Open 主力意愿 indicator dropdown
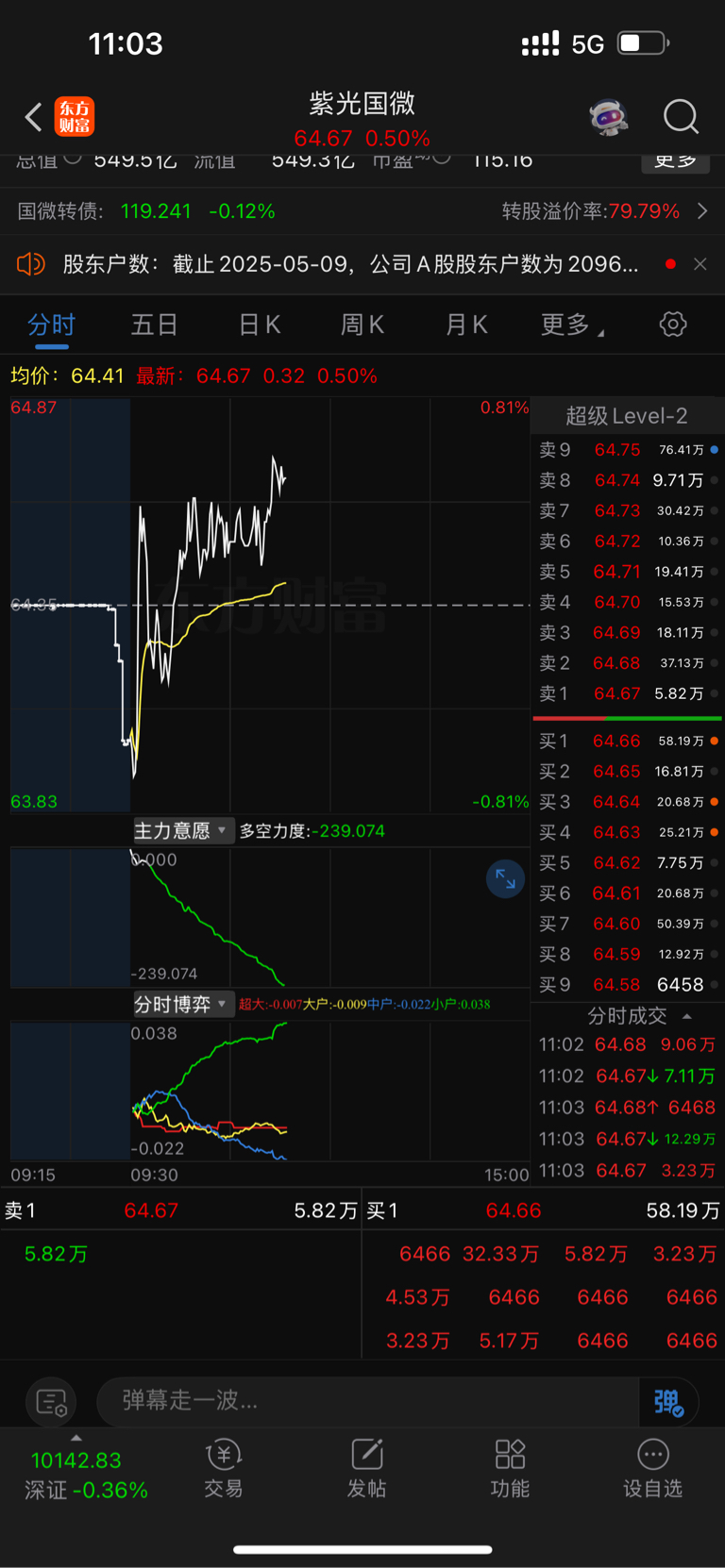This screenshot has width=725, height=1568. [x=181, y=831]
